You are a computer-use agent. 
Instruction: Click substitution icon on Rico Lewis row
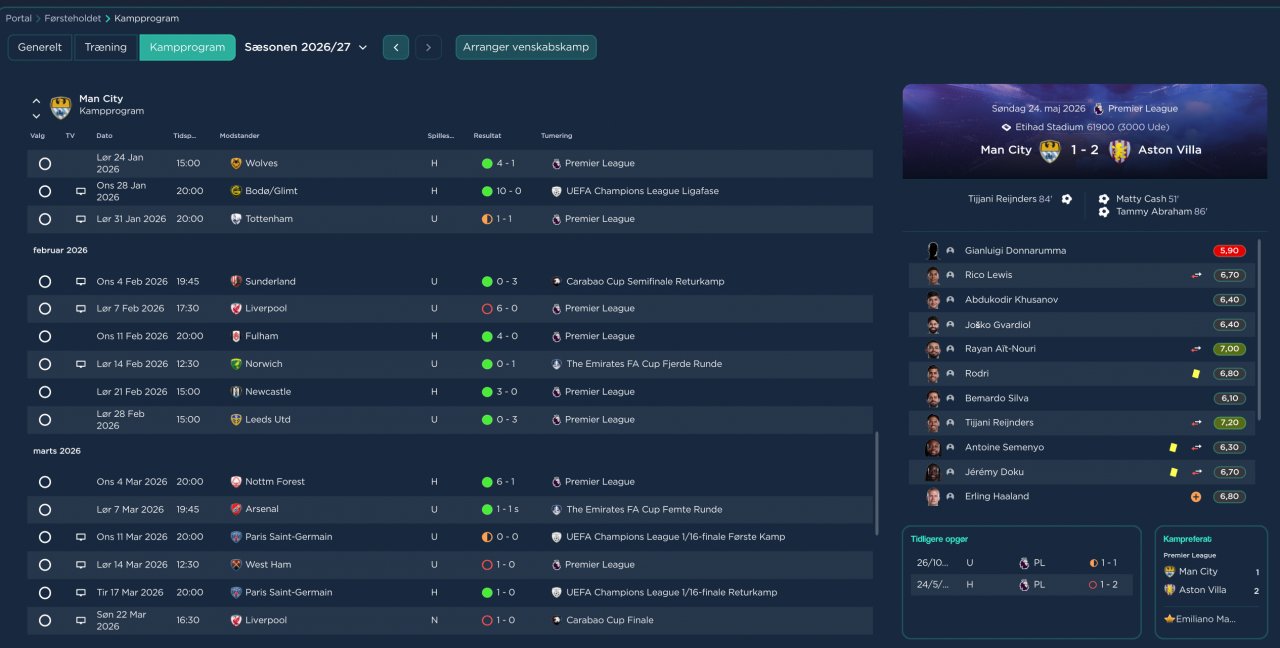tap(1195, 275)
